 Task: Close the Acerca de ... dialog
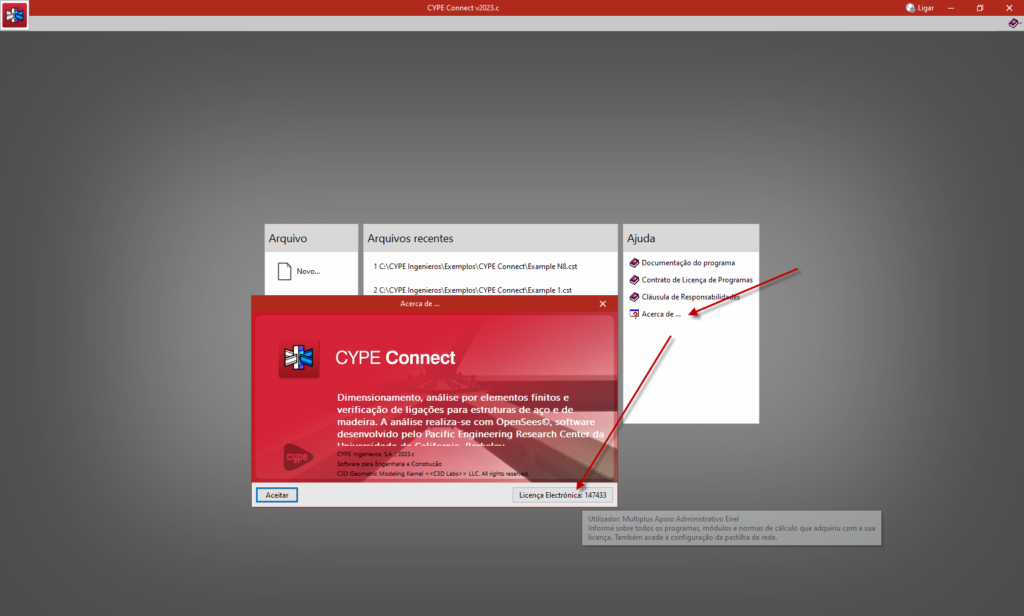603,304
